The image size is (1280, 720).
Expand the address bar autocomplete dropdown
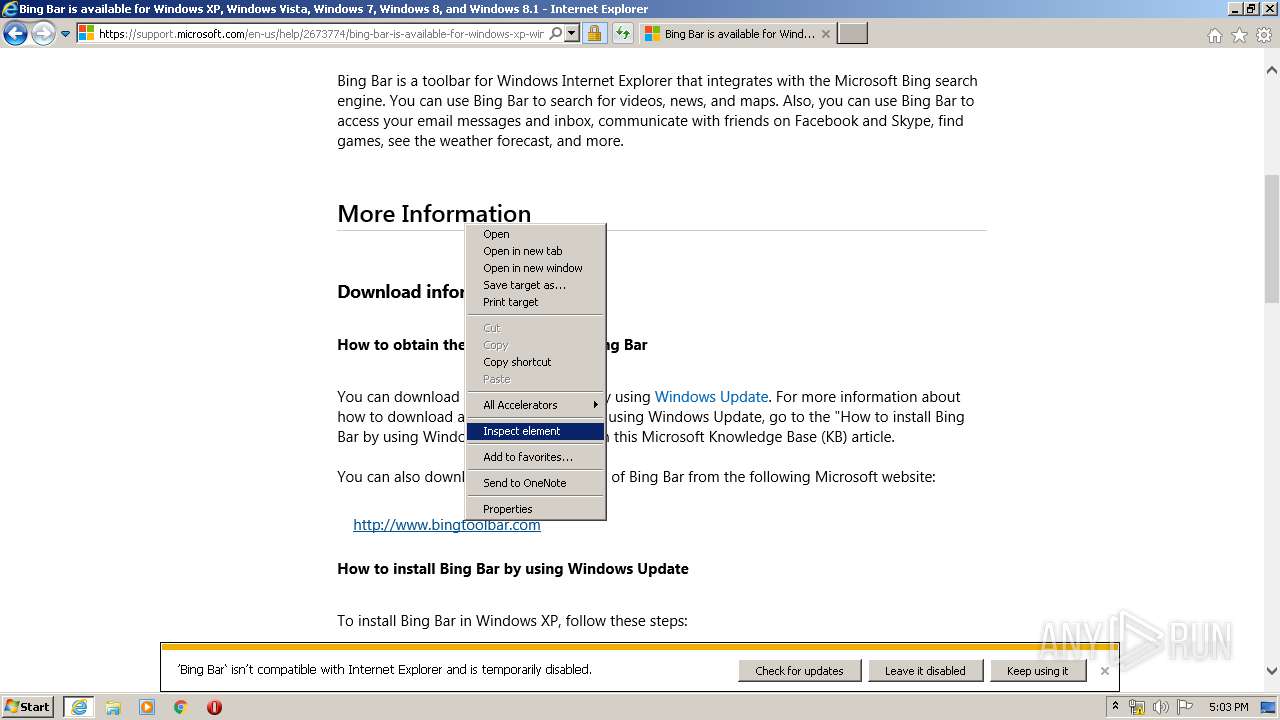pos(572,34)
